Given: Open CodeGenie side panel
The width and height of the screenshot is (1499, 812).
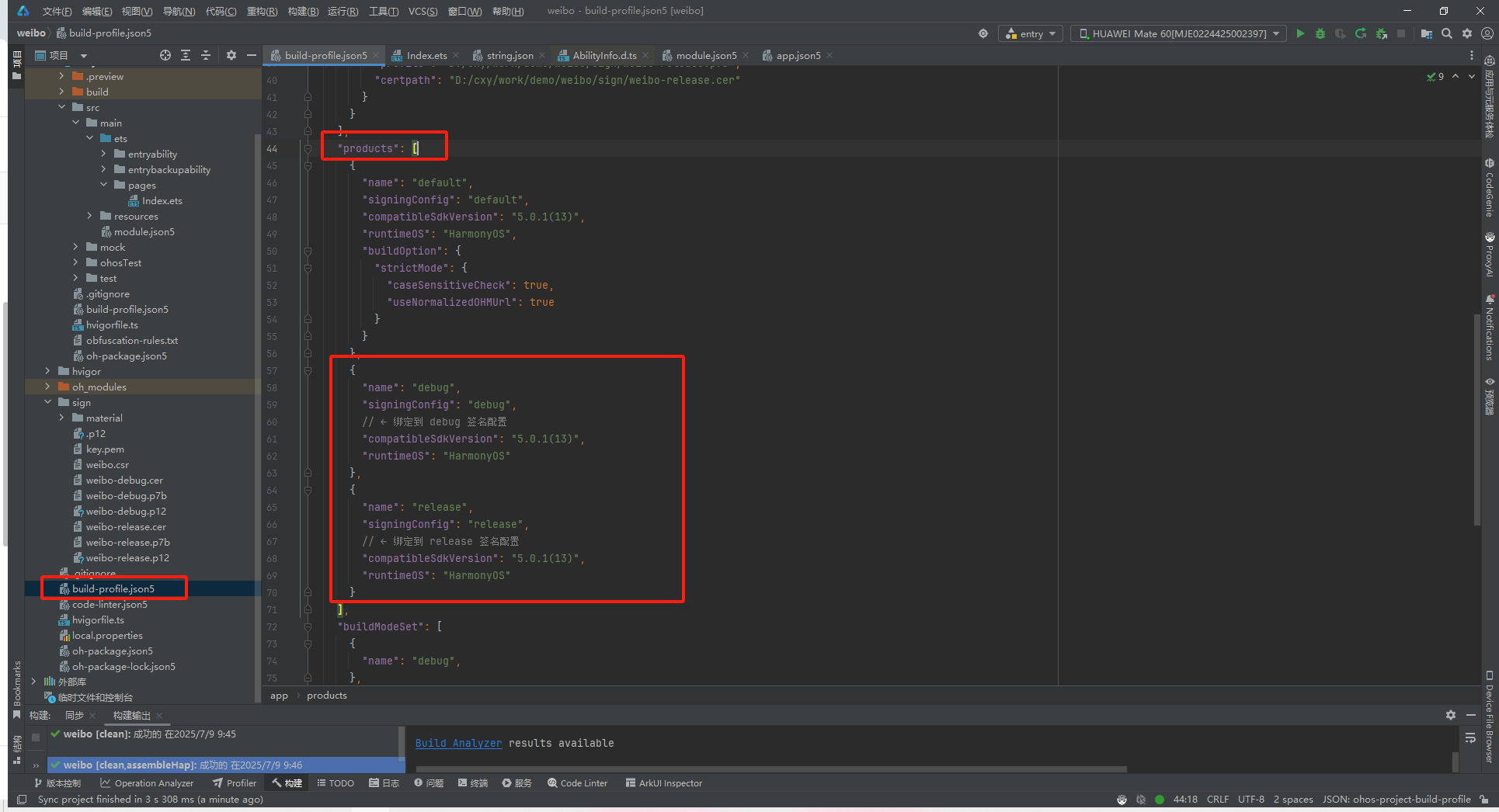Looking at the screenshot, I should [x=1490, y=188].
